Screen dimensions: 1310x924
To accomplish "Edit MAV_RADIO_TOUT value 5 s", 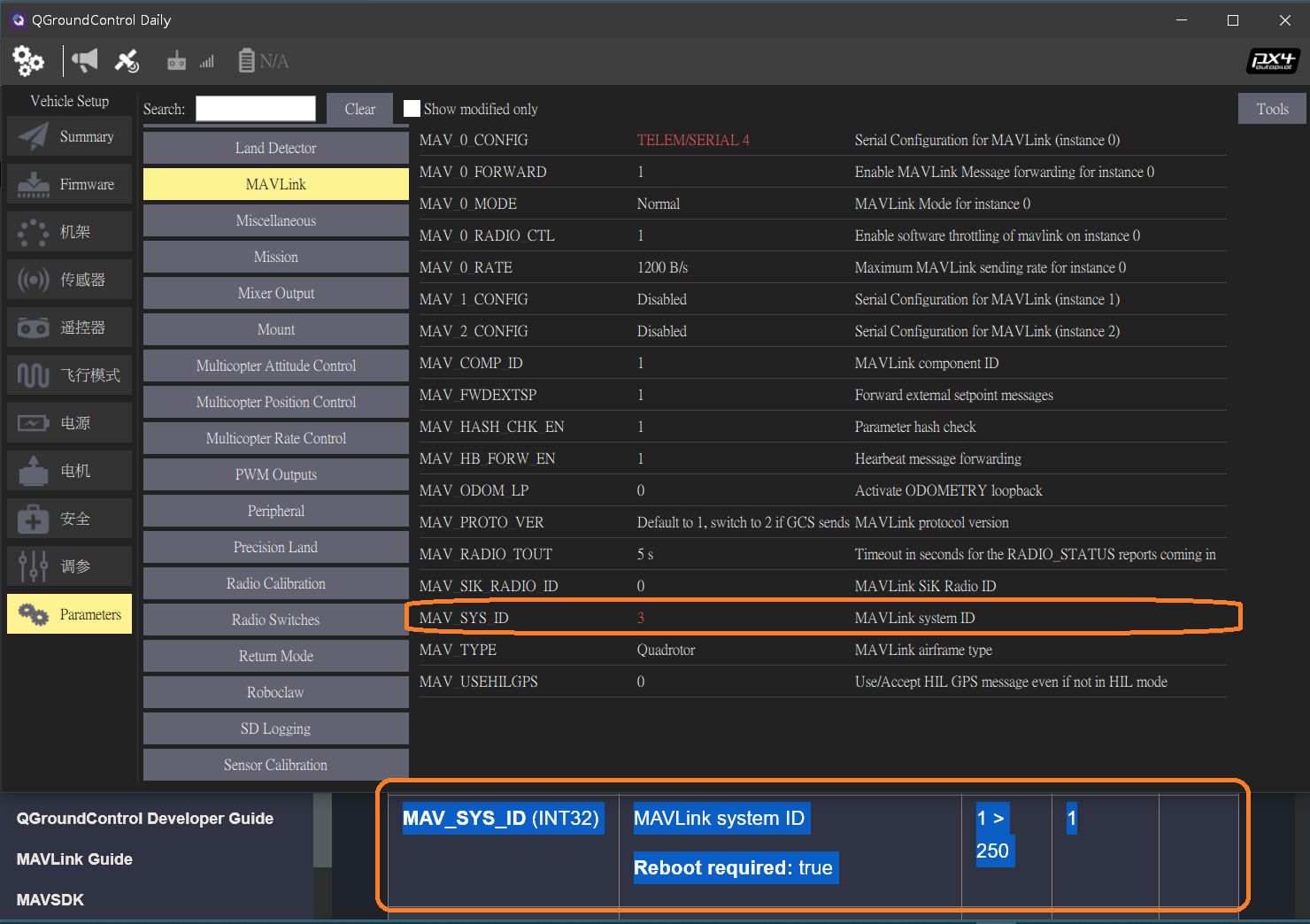I will pos(645,554).
